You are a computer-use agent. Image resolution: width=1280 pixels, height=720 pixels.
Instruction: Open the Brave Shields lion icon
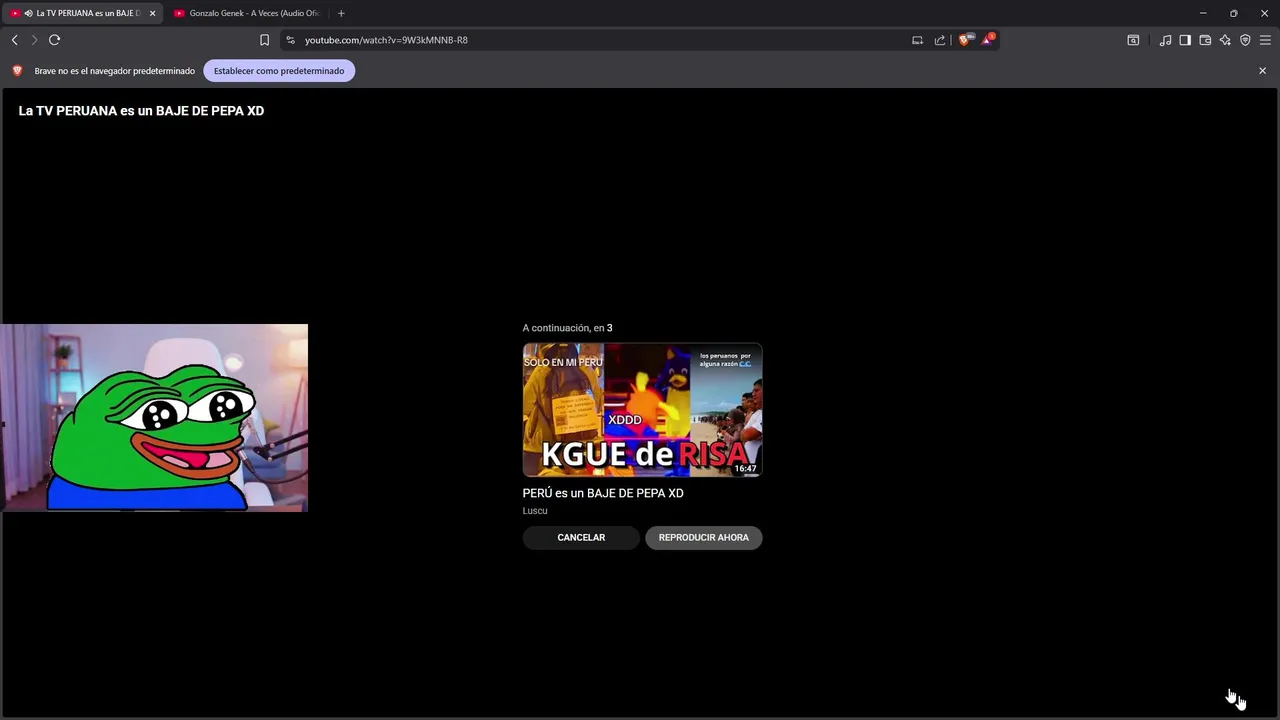click(964, 40)
